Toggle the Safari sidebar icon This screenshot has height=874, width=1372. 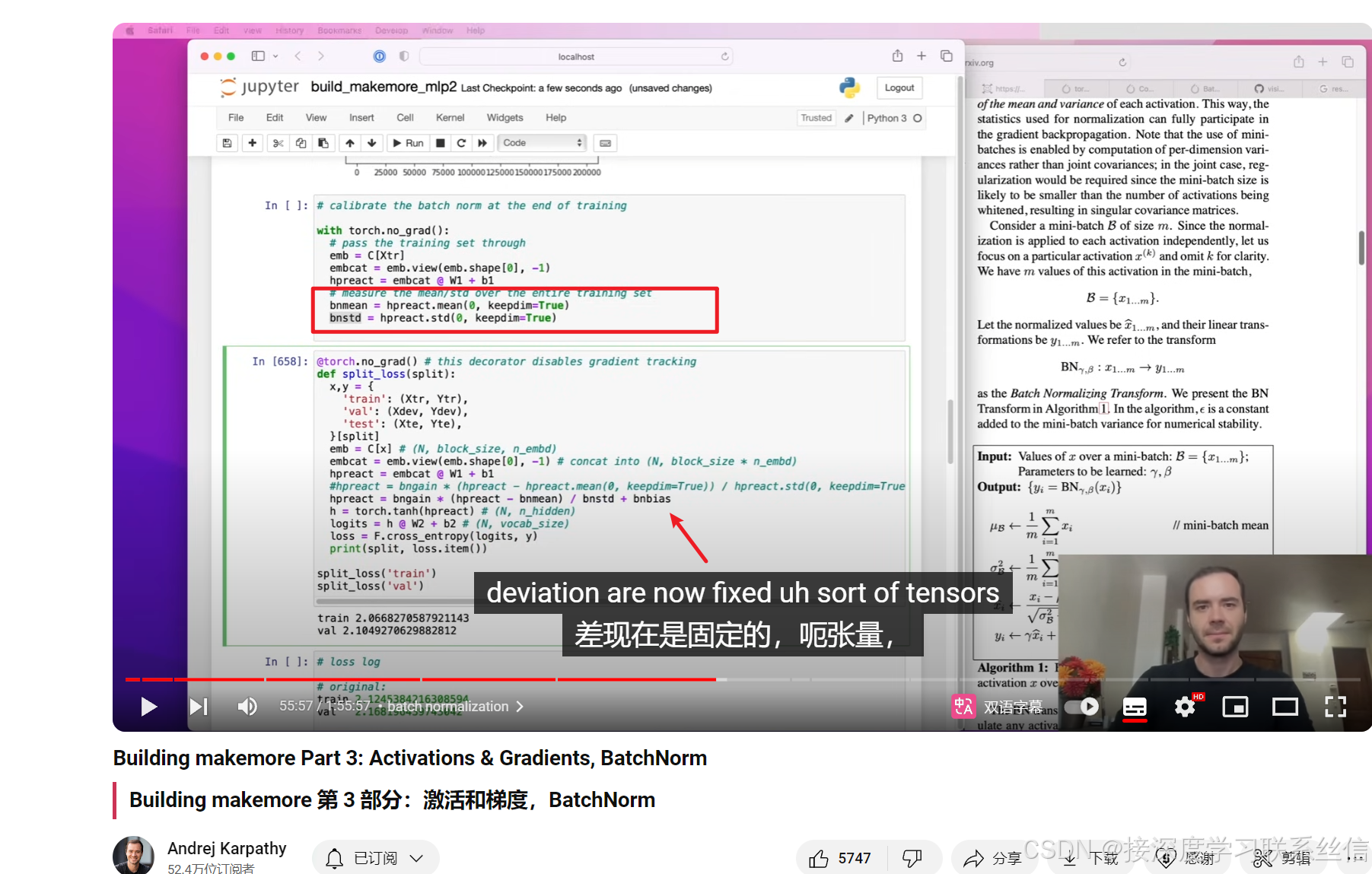click(x=258, y=56)
